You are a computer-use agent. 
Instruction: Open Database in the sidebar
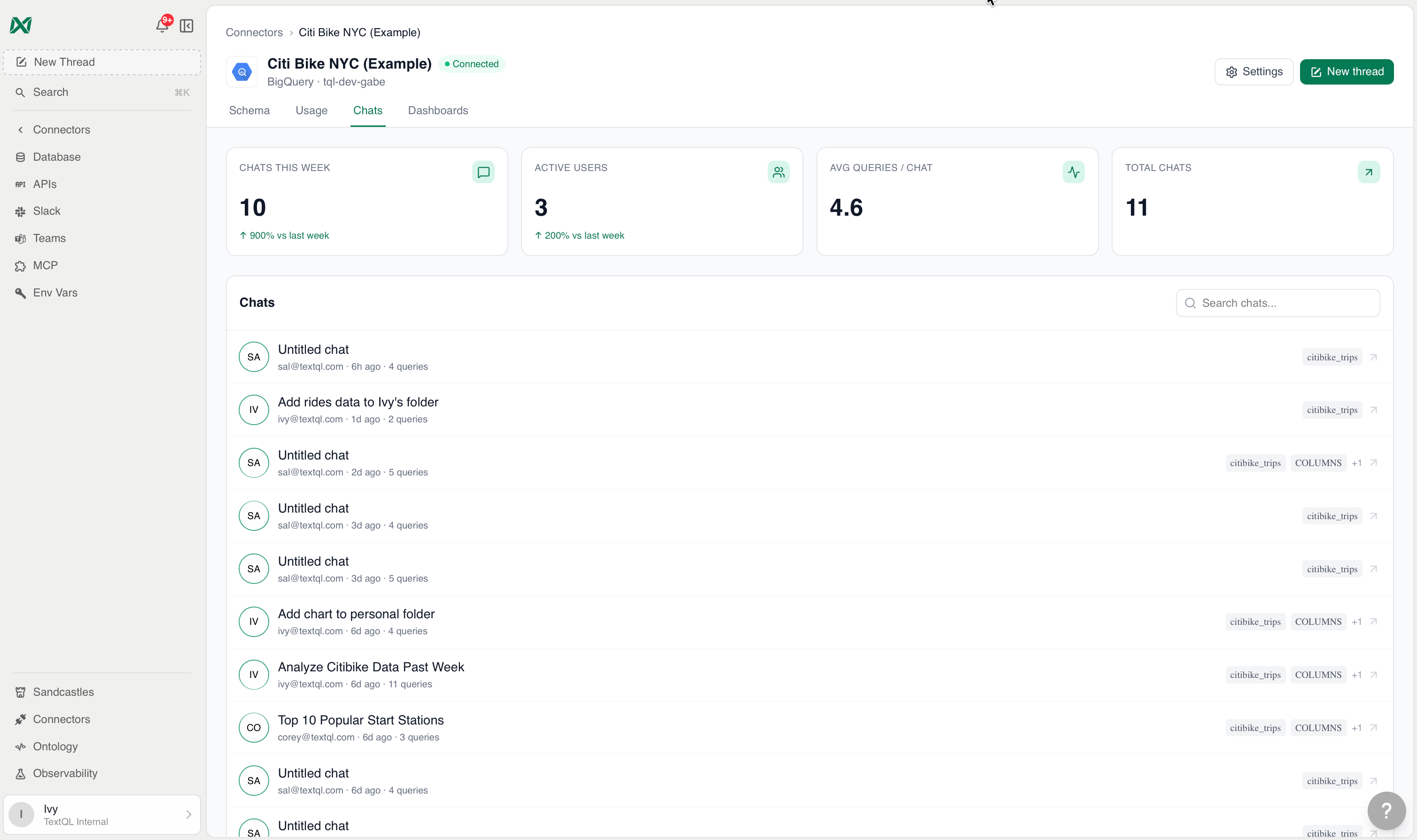(x=102, y=157)
